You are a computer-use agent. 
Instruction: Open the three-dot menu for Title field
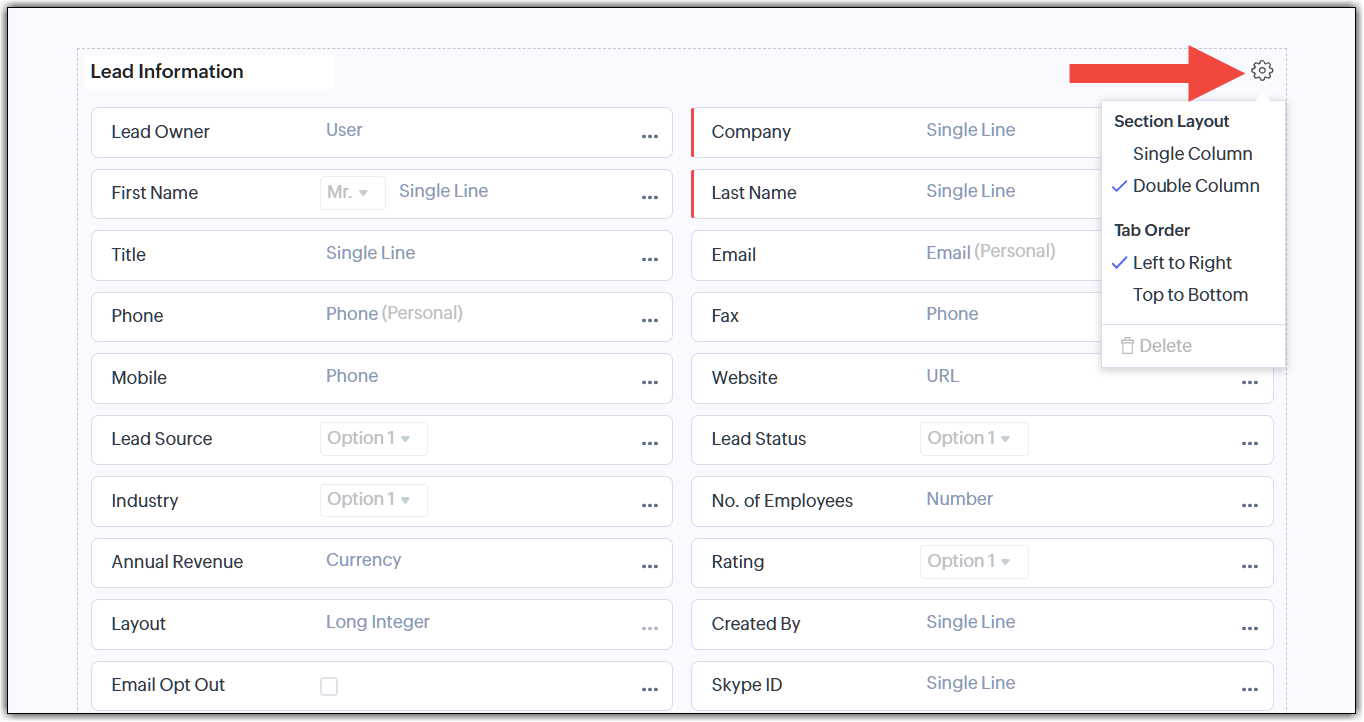(650, 260)
